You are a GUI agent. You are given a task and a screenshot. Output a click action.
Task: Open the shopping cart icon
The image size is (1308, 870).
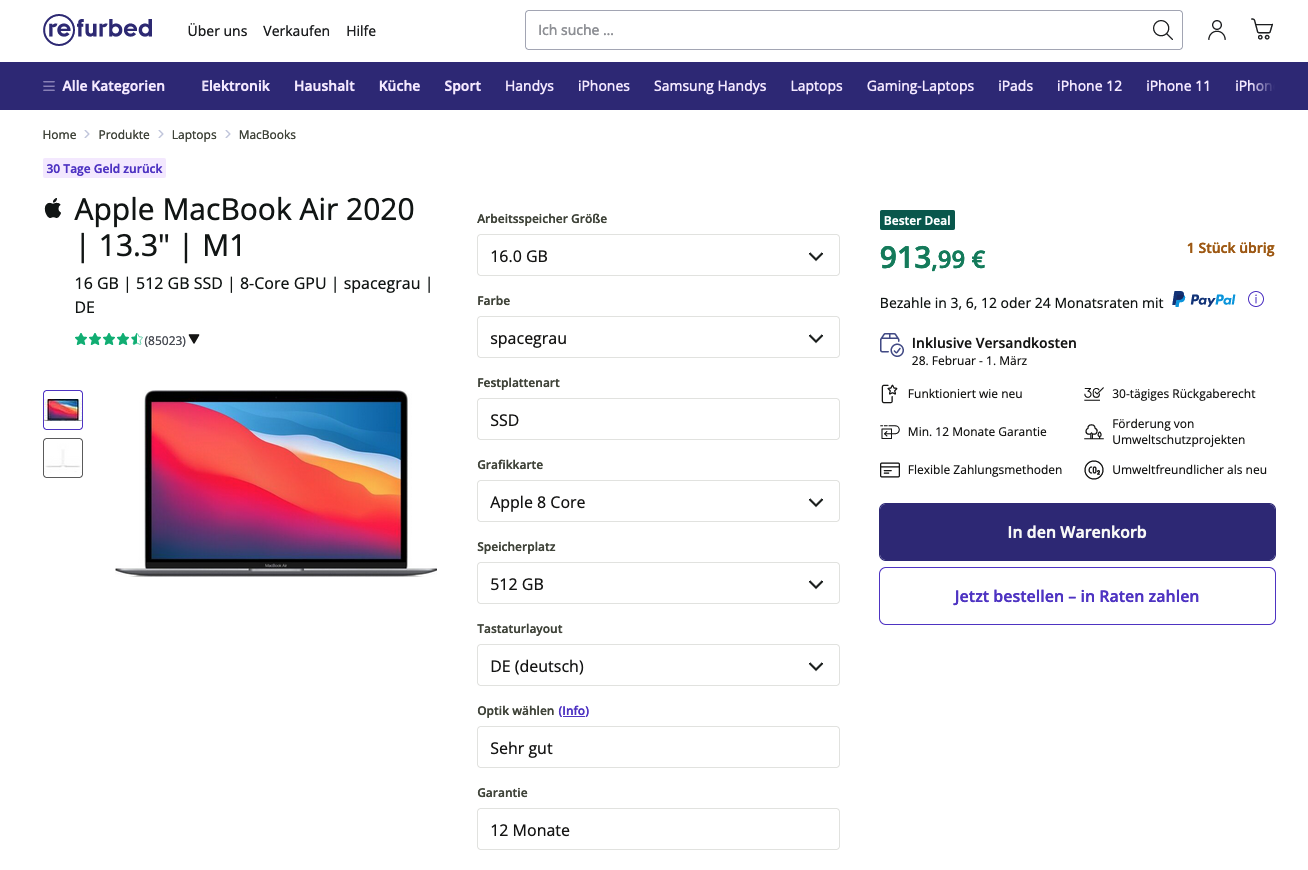1262,30
